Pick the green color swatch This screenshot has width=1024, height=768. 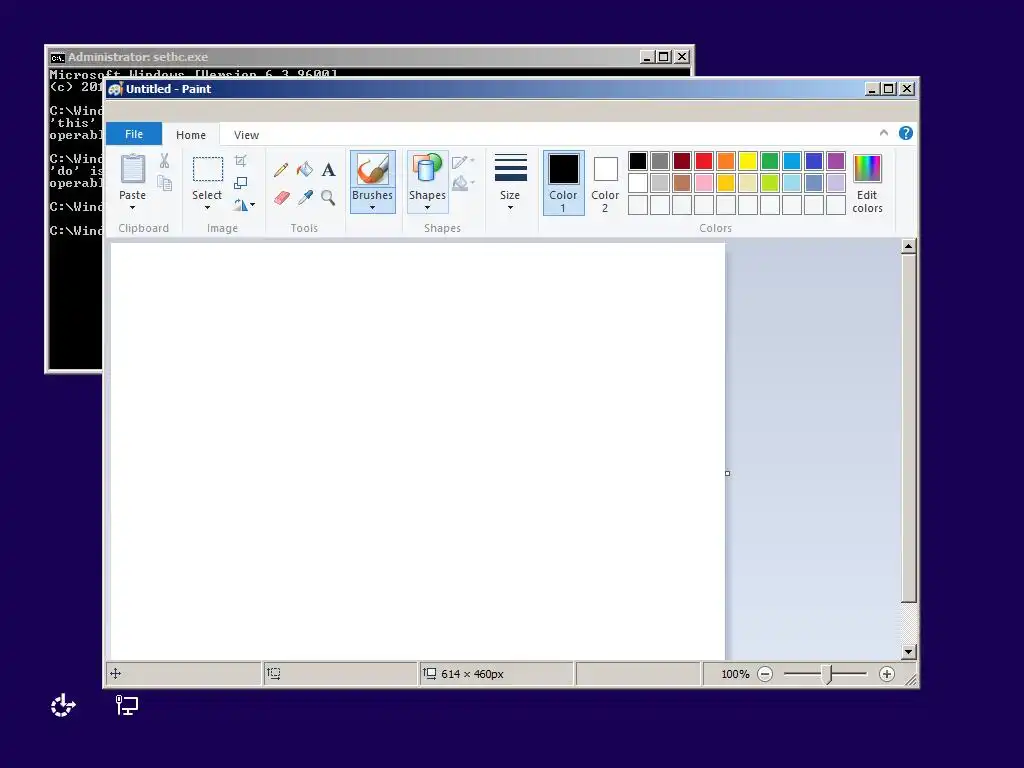coord(770,161)
